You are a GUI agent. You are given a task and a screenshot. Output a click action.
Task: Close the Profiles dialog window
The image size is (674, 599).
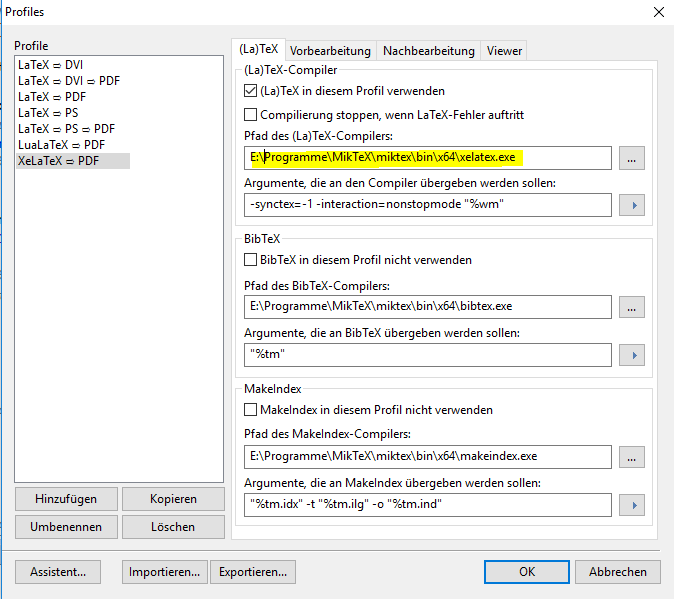657,12
